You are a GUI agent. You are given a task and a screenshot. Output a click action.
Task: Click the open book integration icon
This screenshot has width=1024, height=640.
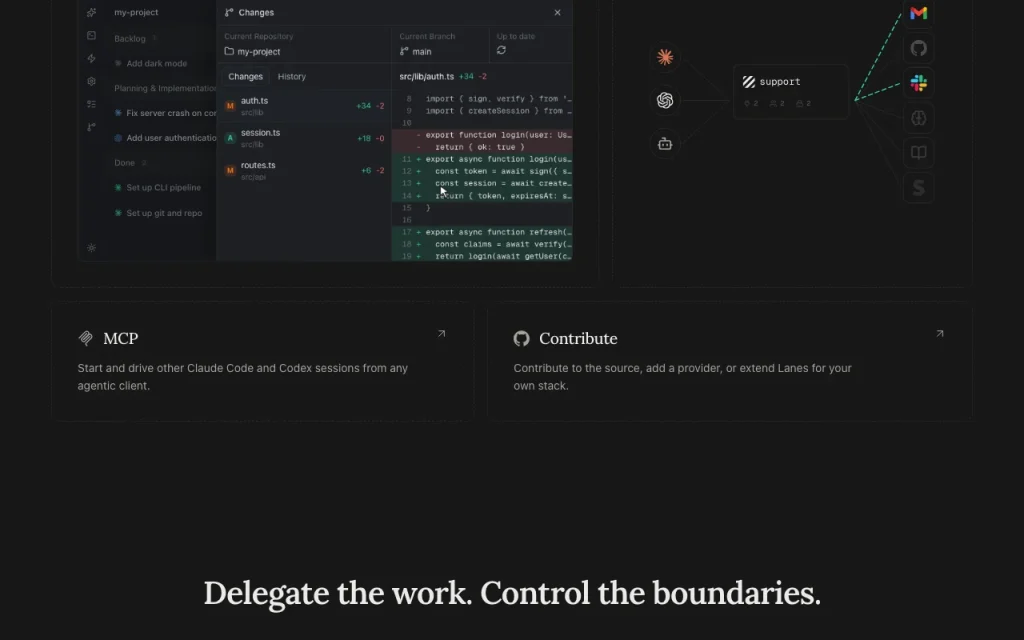(918, 153)
